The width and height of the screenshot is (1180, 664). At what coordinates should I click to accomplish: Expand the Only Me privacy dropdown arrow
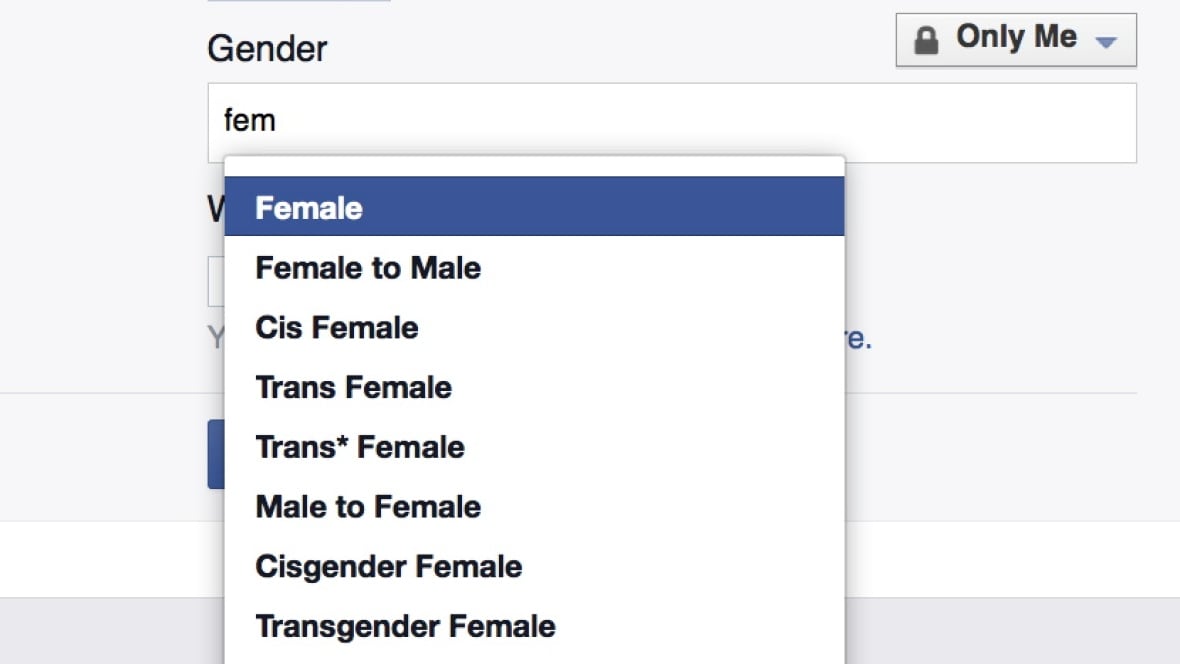pyautogui.click(x=1105, y=42)
